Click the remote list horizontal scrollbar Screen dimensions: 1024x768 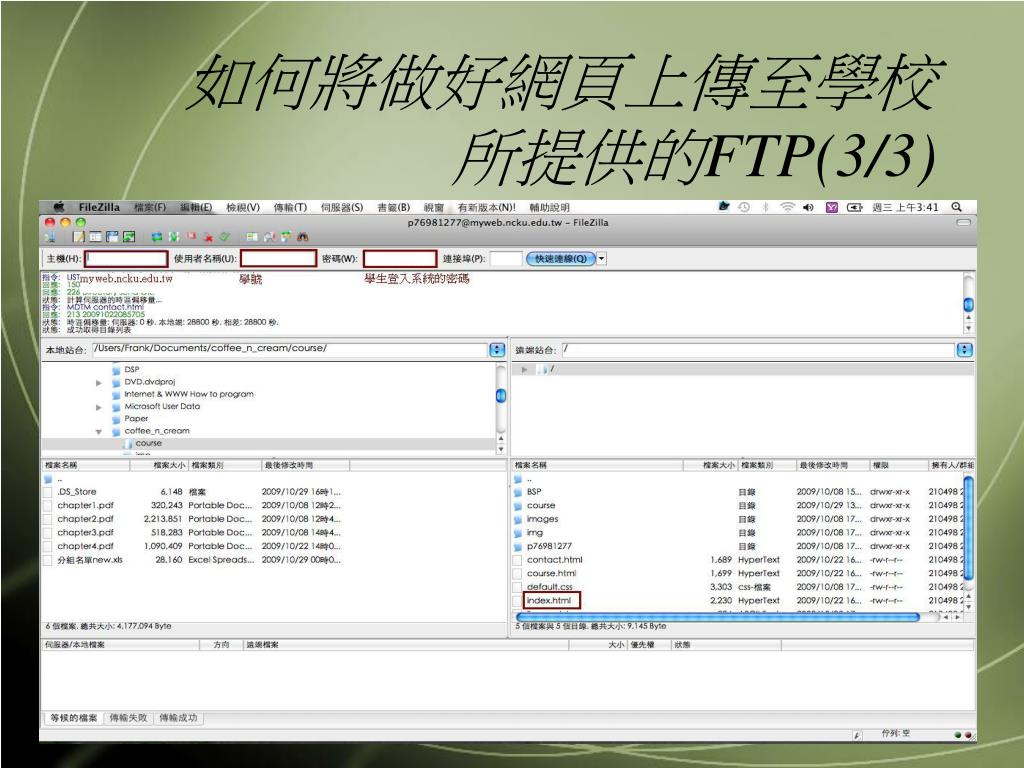tap(718, 616)
